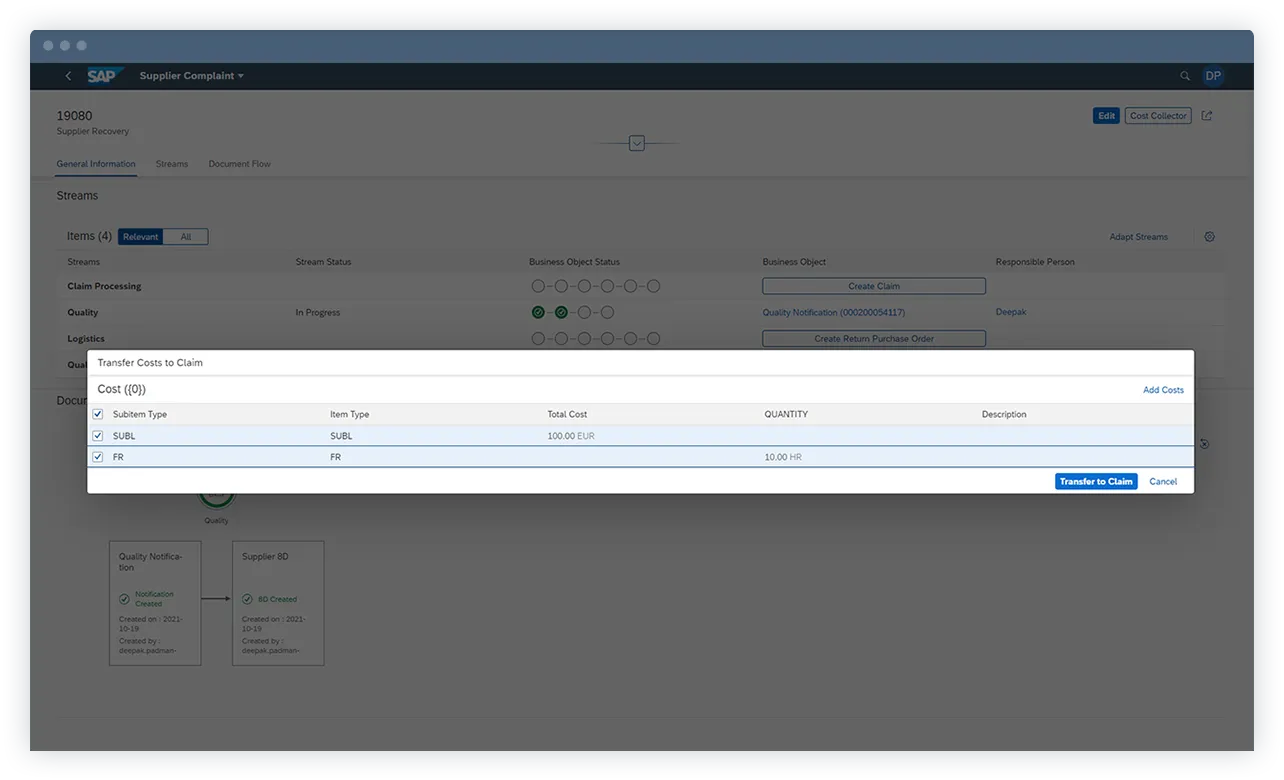The width and height of the screenshot is (1284, 780).
Task: Click the share/export icon next to Cost Collector
Action: [1207, 115]
